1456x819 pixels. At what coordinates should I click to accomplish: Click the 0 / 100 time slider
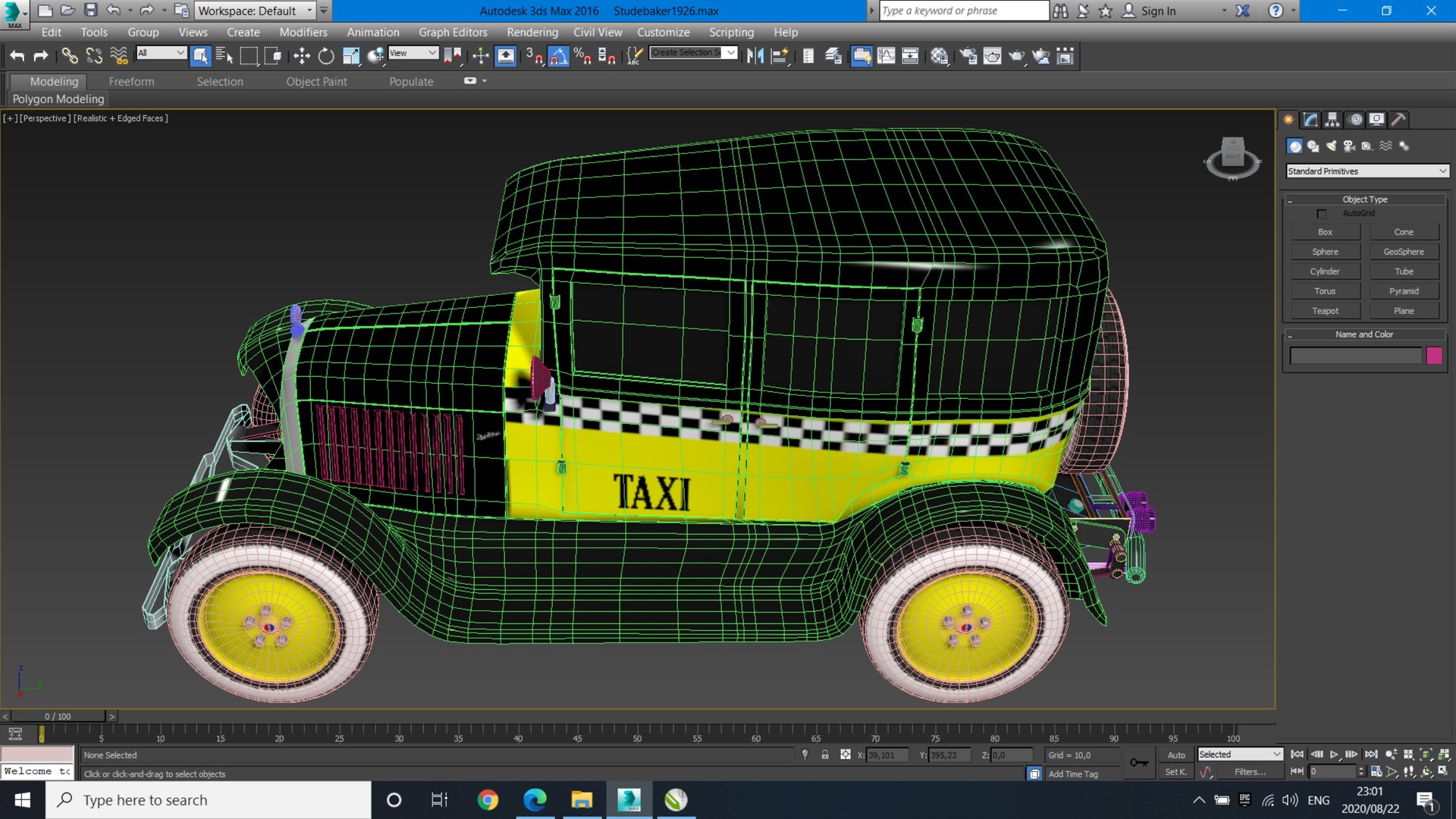[58, 716]
